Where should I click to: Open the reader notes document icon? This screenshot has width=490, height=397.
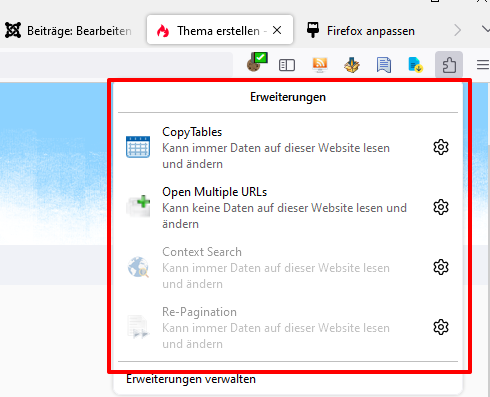pyautogui.click(x=384, y=65)
